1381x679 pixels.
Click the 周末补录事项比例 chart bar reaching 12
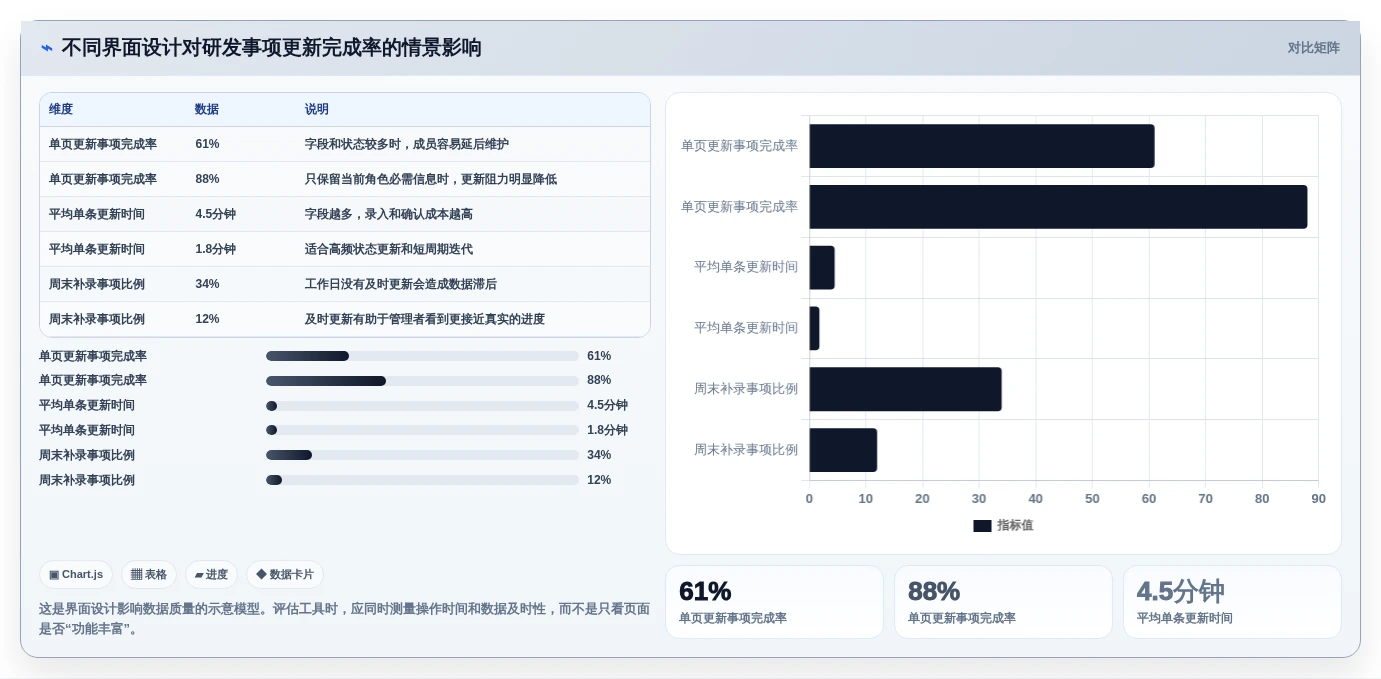[843, 450]
